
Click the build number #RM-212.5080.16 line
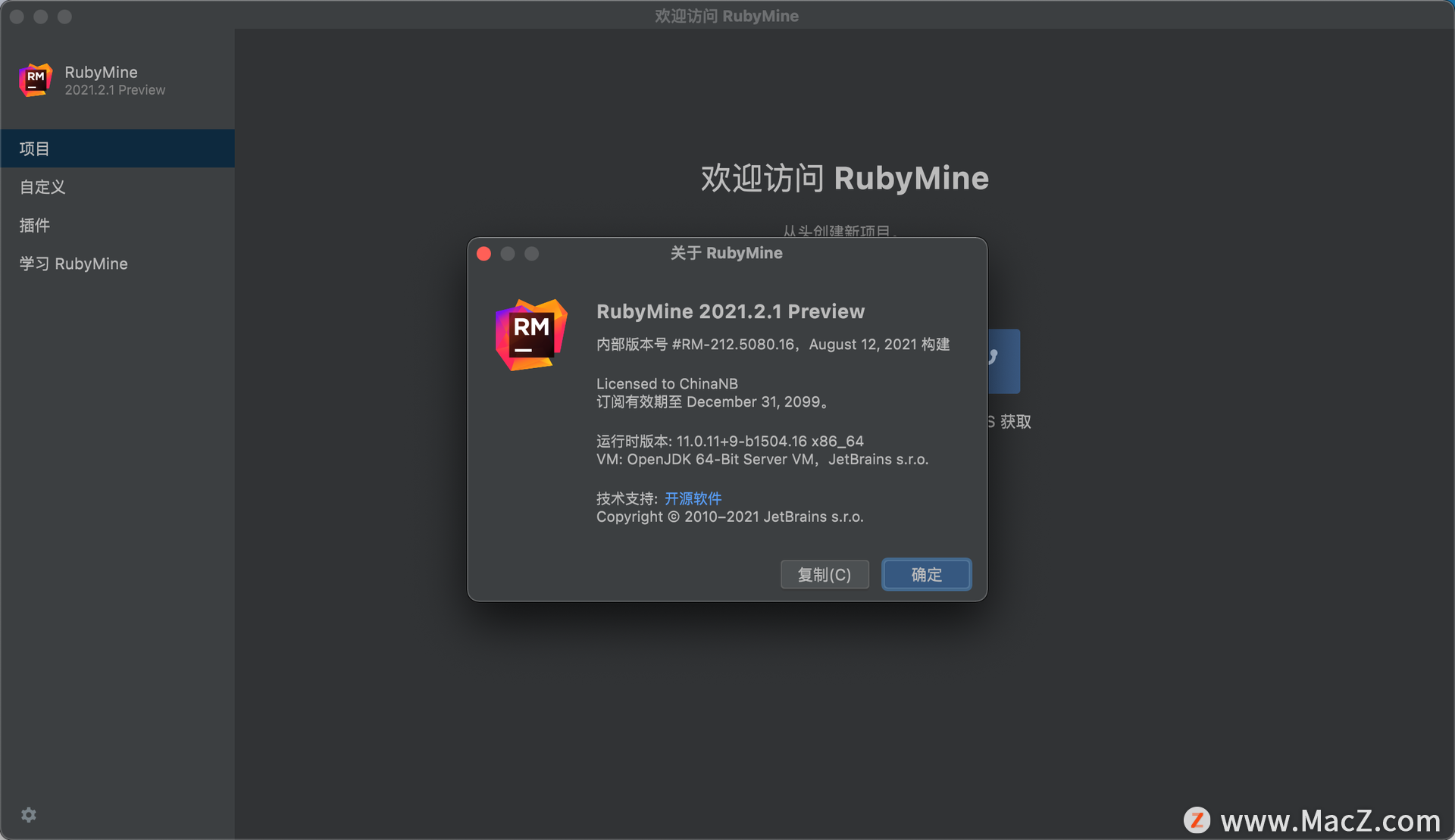click(773, 345)
